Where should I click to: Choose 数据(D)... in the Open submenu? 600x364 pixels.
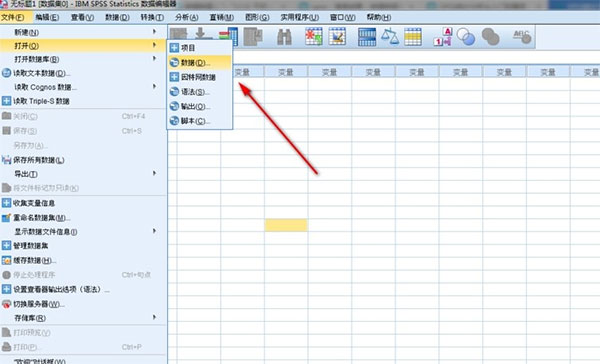pos(199,62)
